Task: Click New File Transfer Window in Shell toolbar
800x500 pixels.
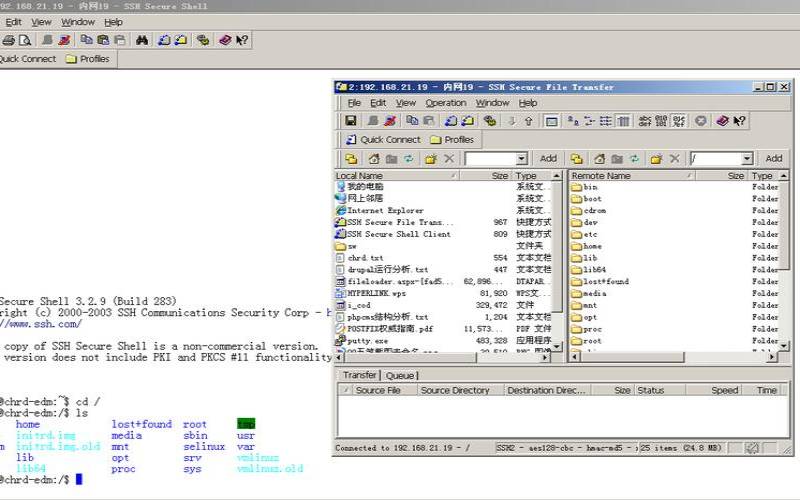Action: click(x=181, y=40)
